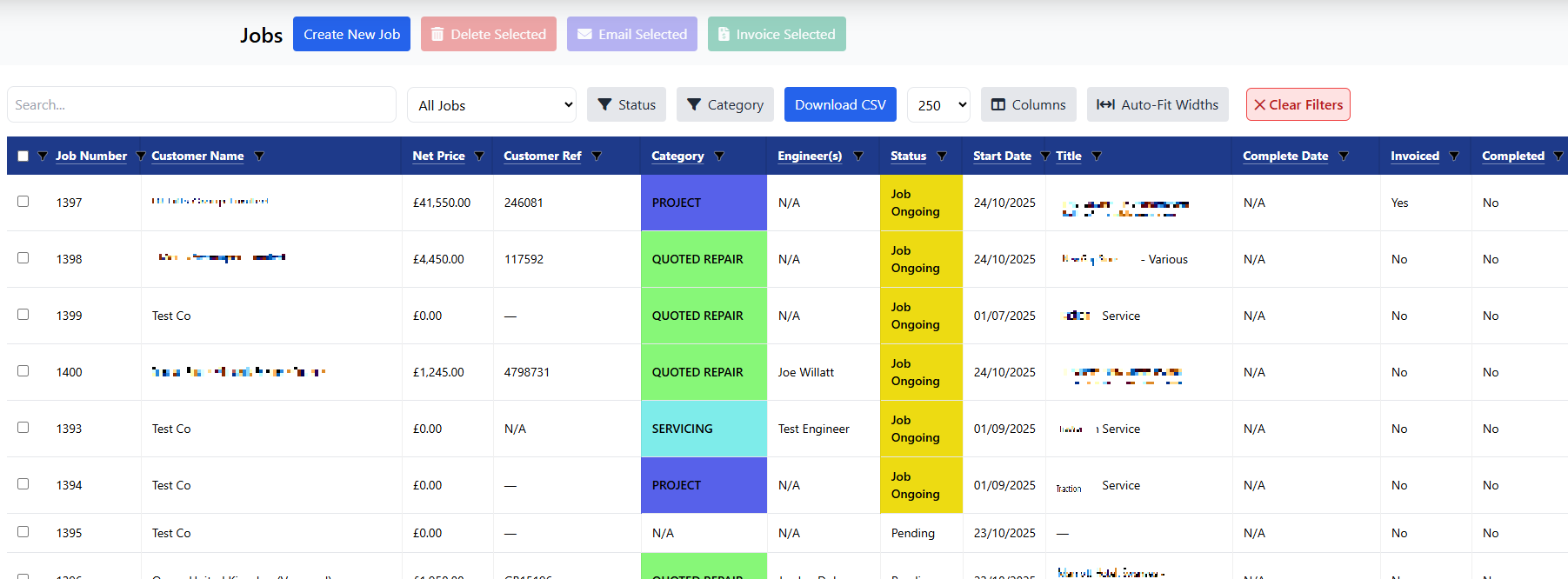The image size is (1568, 579).
Task: Open filter icon beside Engineer(s) header
Action: (x=858, y=156)
